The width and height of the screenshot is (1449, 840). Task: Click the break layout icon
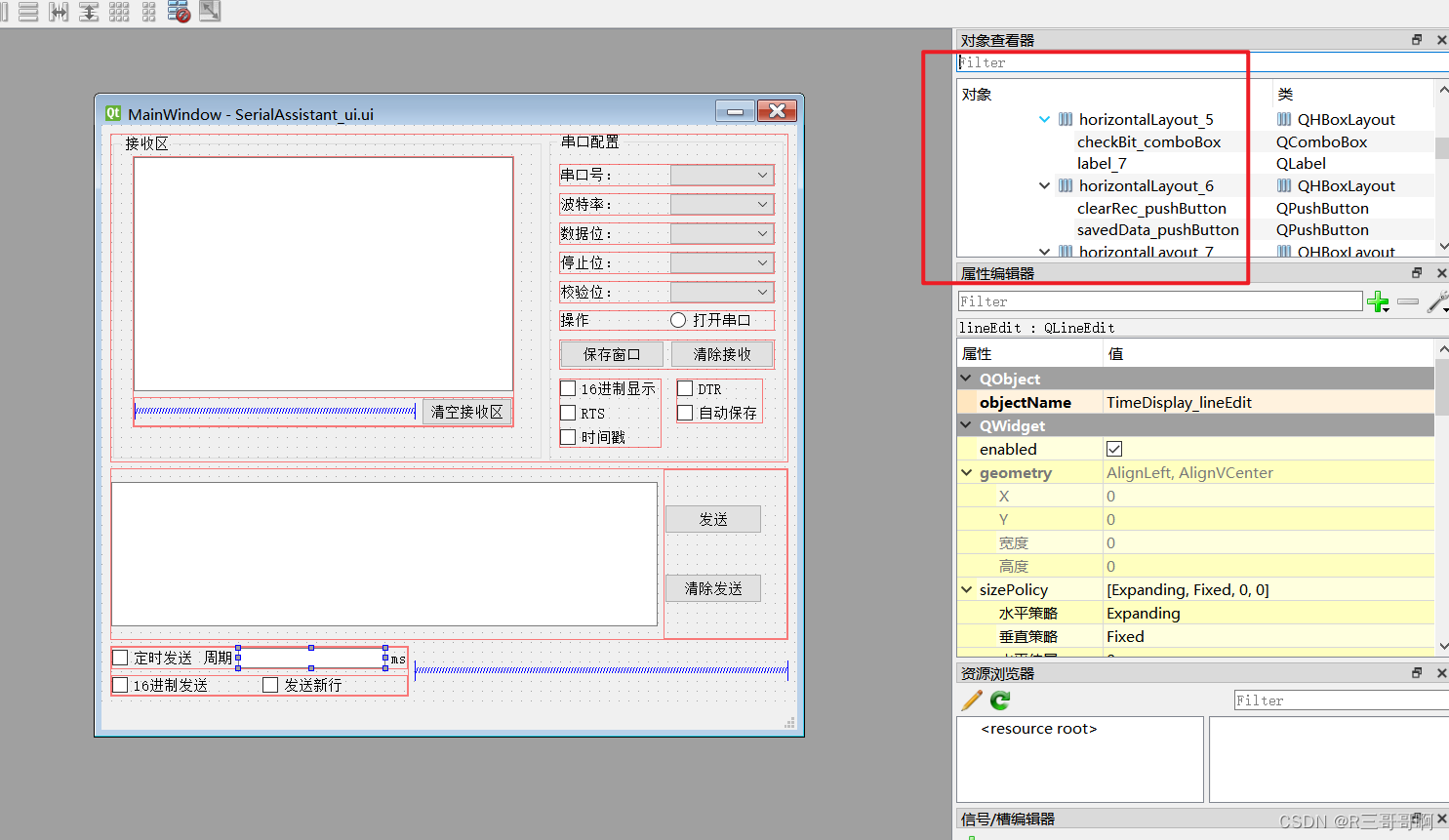click(x=179, y=12)
